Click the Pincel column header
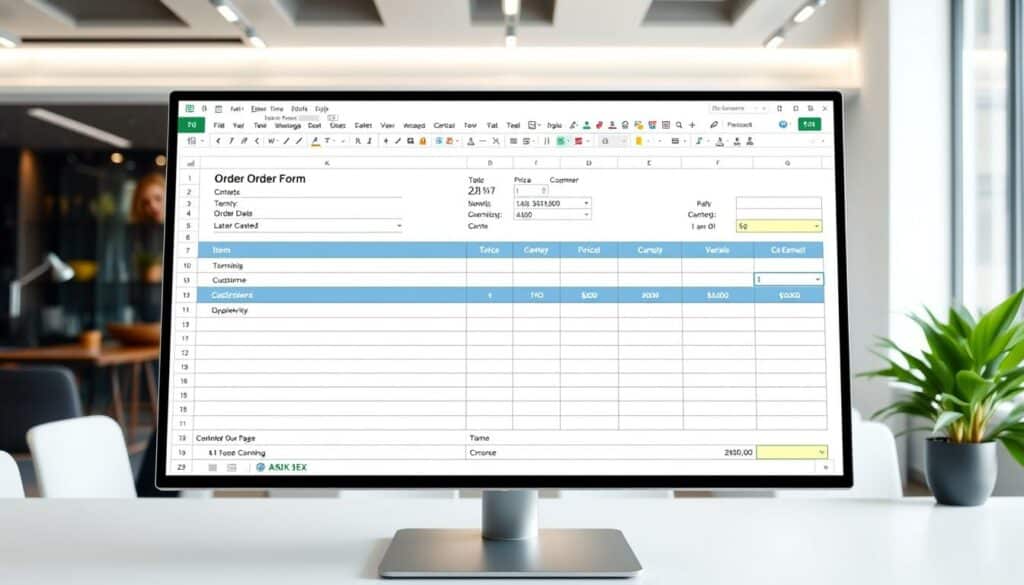The image size is (1024, 585). (588, 250)
